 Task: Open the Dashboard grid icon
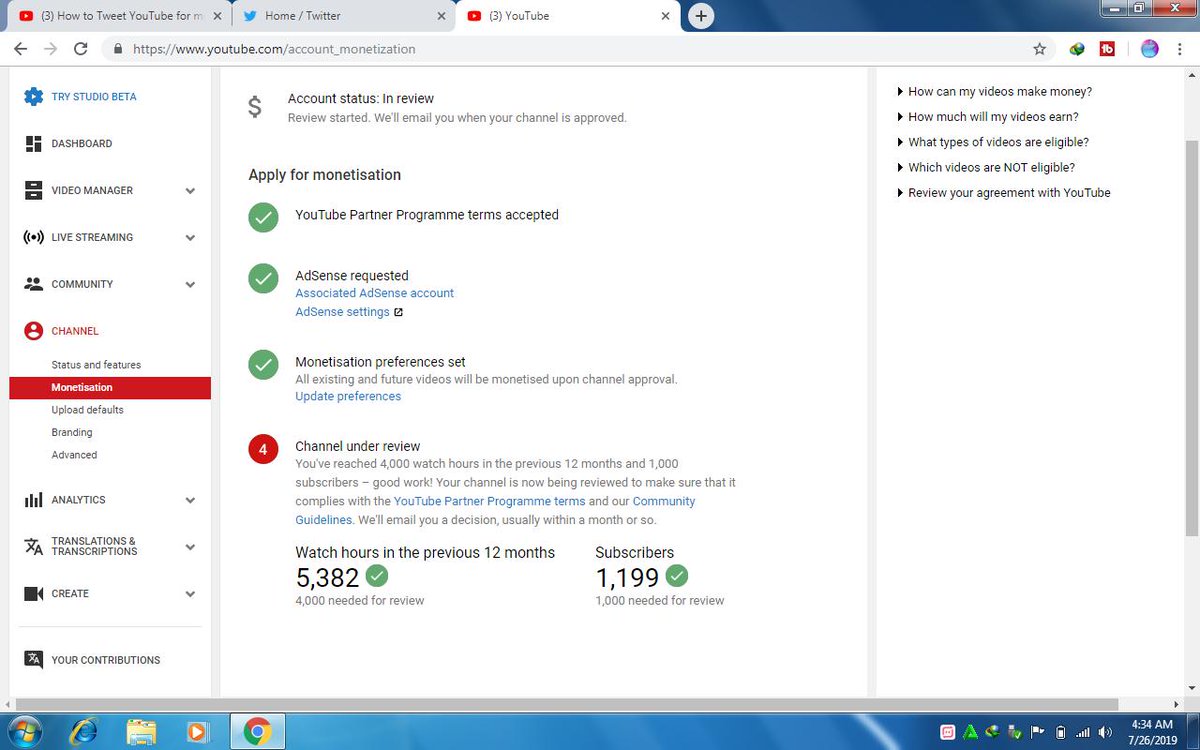click(x=33, y=144)
